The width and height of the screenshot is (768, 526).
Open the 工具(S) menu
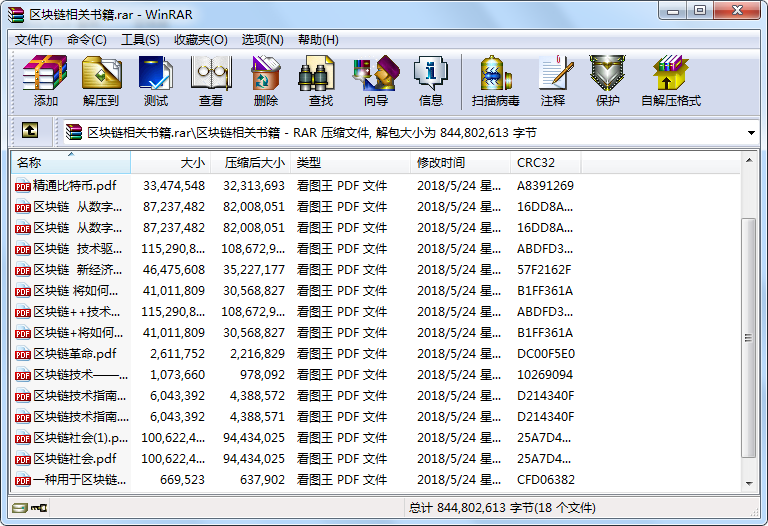pyautogui.click(x=140, y=40)
